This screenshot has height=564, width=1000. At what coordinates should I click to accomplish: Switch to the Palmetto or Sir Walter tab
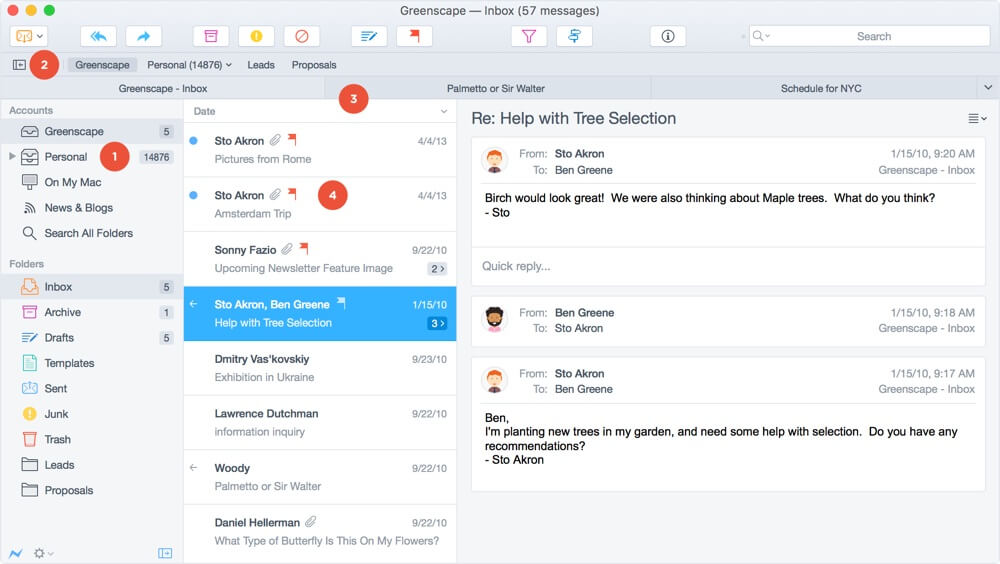[x=495, y=88]
